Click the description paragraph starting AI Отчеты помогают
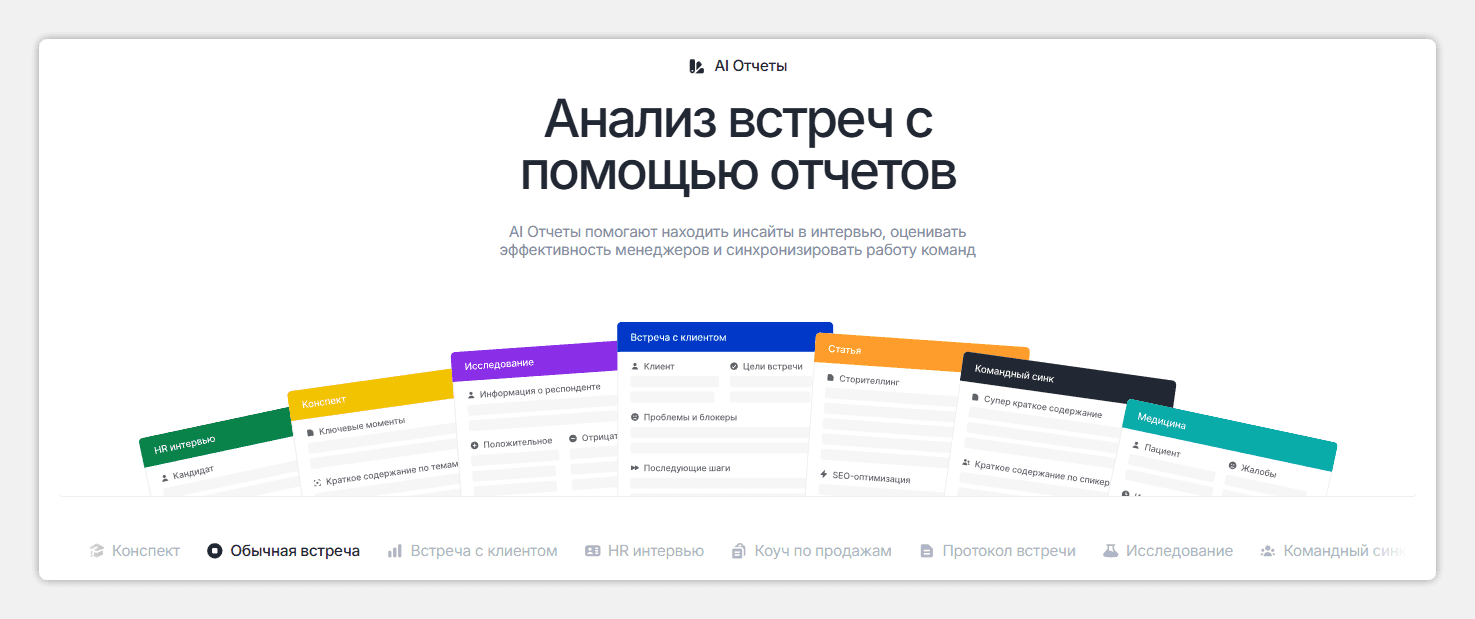Screen dimensions: 1475x619 pyautogui.click(x=738, y=241)
